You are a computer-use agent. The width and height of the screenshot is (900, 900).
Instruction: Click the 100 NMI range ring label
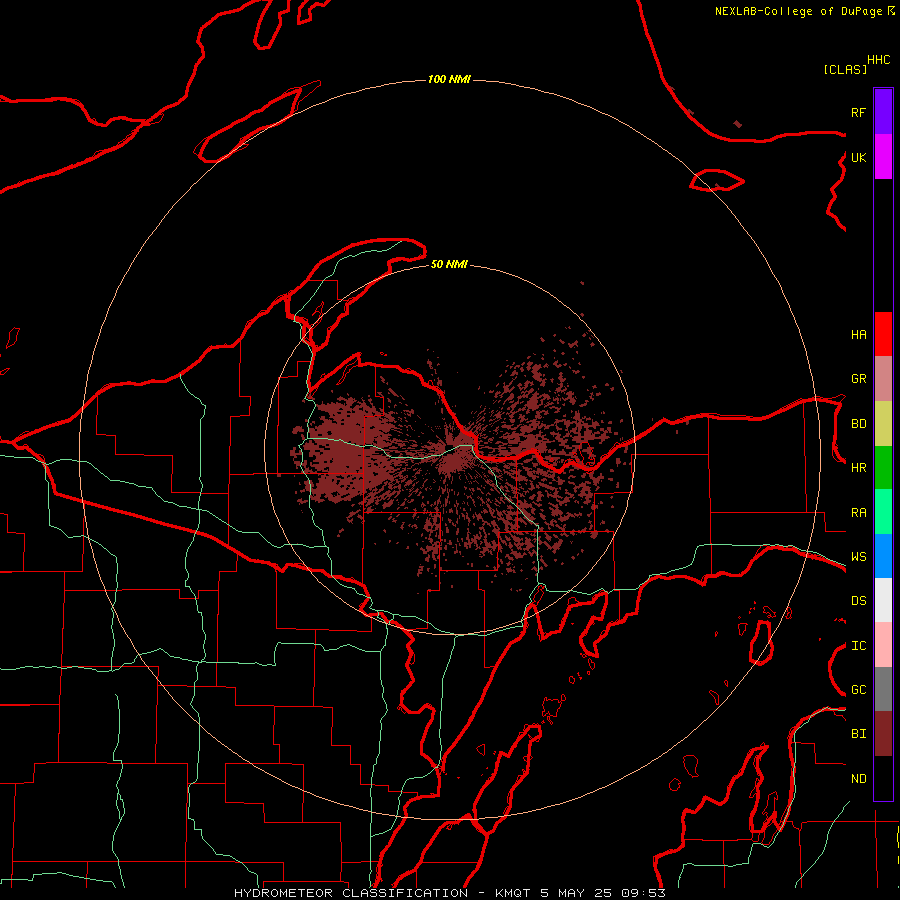(449, 79)
